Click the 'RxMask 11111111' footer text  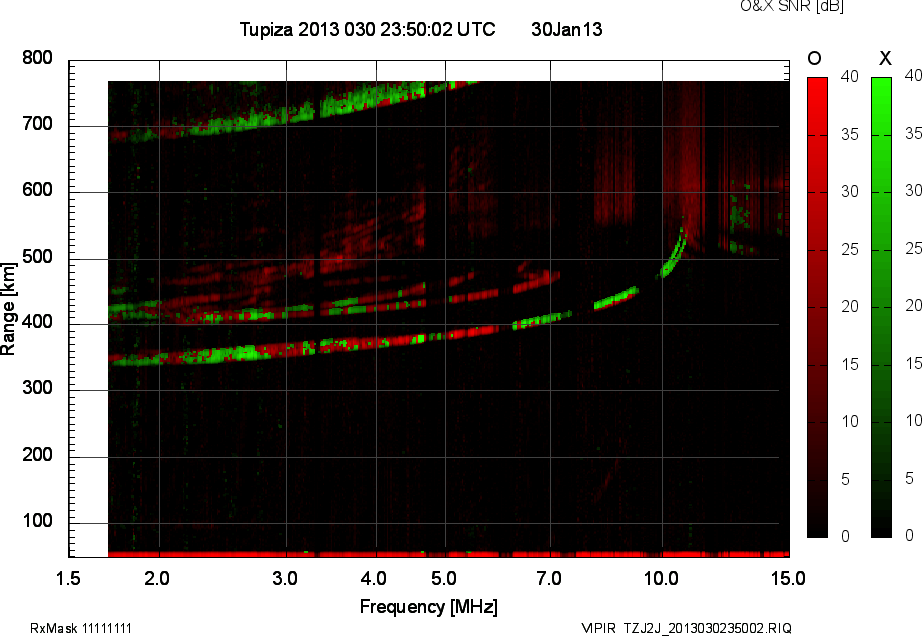point(81,628)
